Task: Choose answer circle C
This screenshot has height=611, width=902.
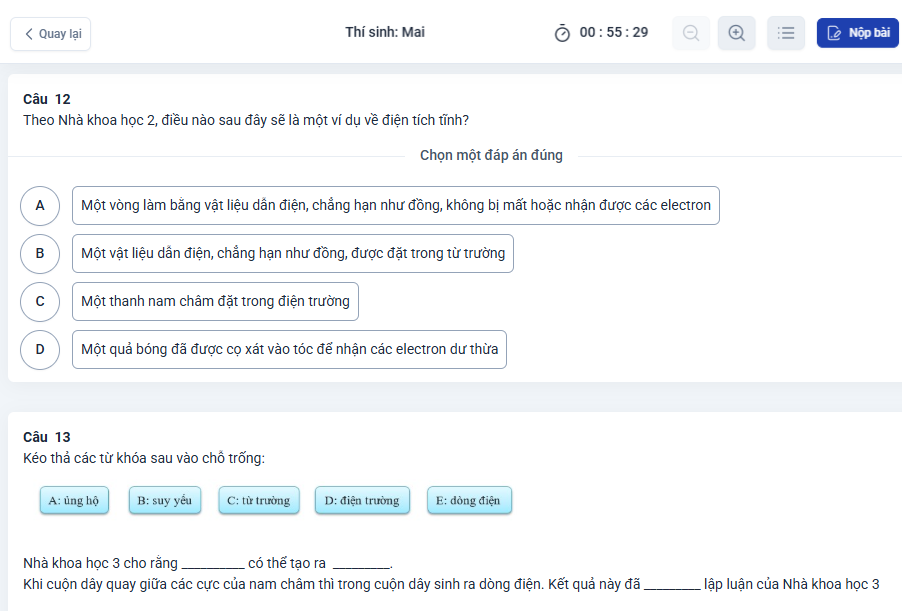Action: tap(40, 301)
